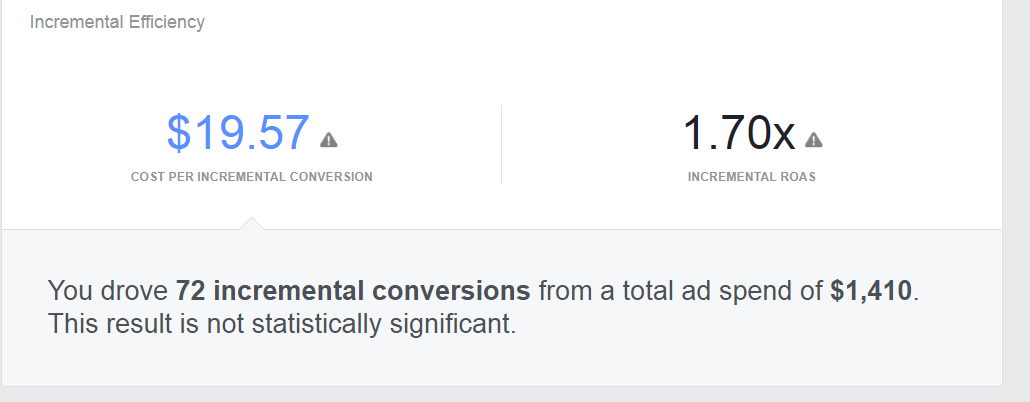Viewport: 1030px width, 402px height.
Task: Click the small caret pointer above the summary box
Action: click(251, 222)
